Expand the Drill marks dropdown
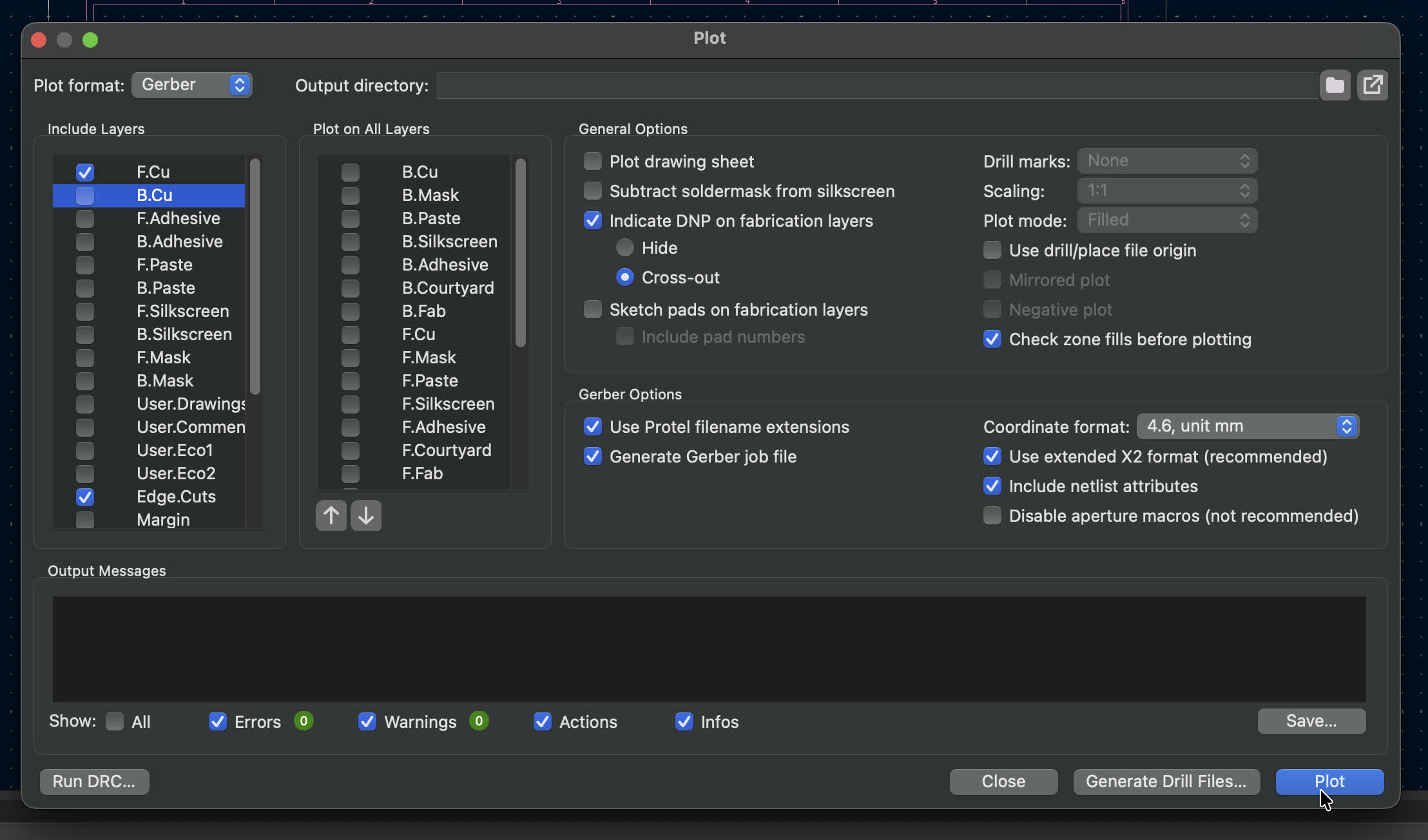1428x840 pixels. [x=1167, y=161]
